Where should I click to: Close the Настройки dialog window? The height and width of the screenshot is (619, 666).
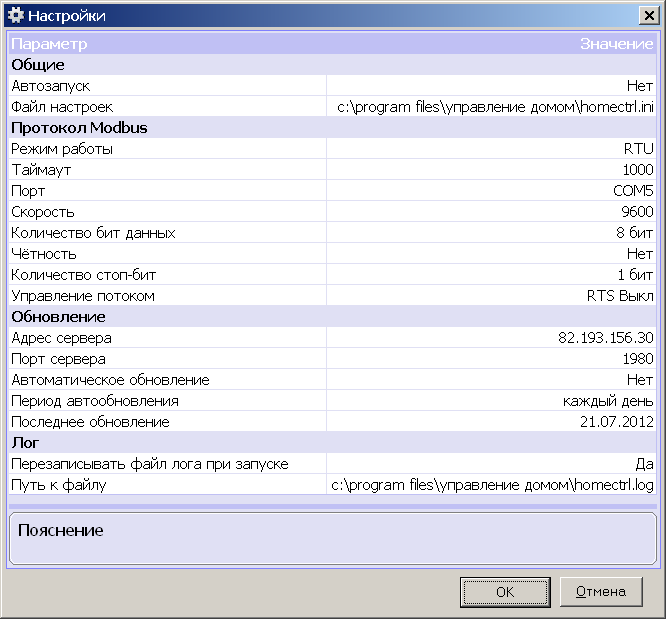coord(648,16)
